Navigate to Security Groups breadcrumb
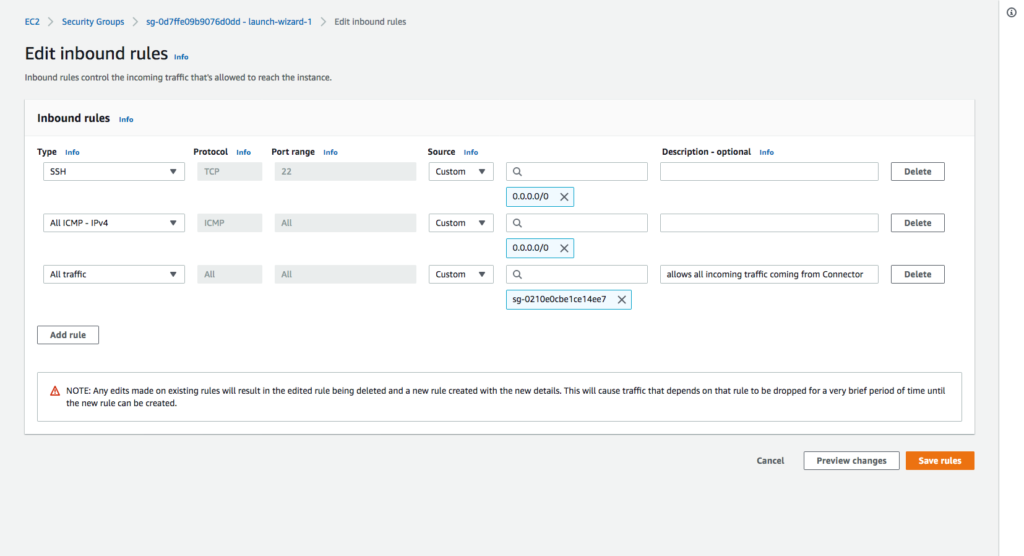The width and height of the screenshot is (1024, 556). click(93, 21)
